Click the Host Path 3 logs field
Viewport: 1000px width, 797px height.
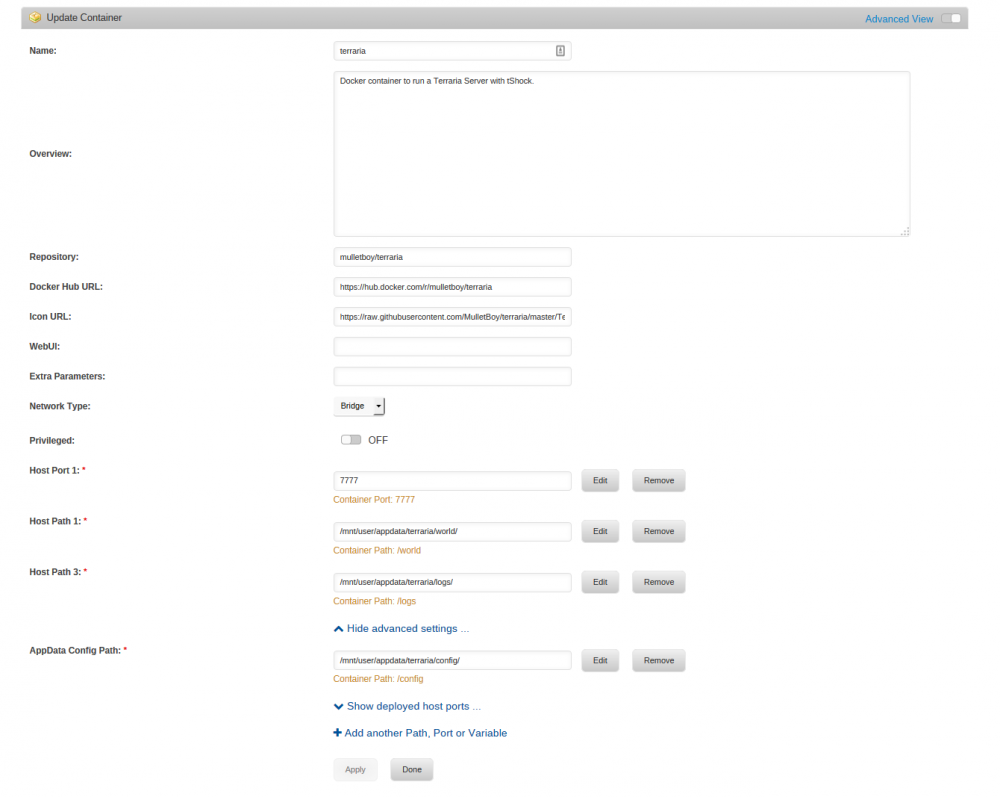pyautogui.click(x=452, y=582)
